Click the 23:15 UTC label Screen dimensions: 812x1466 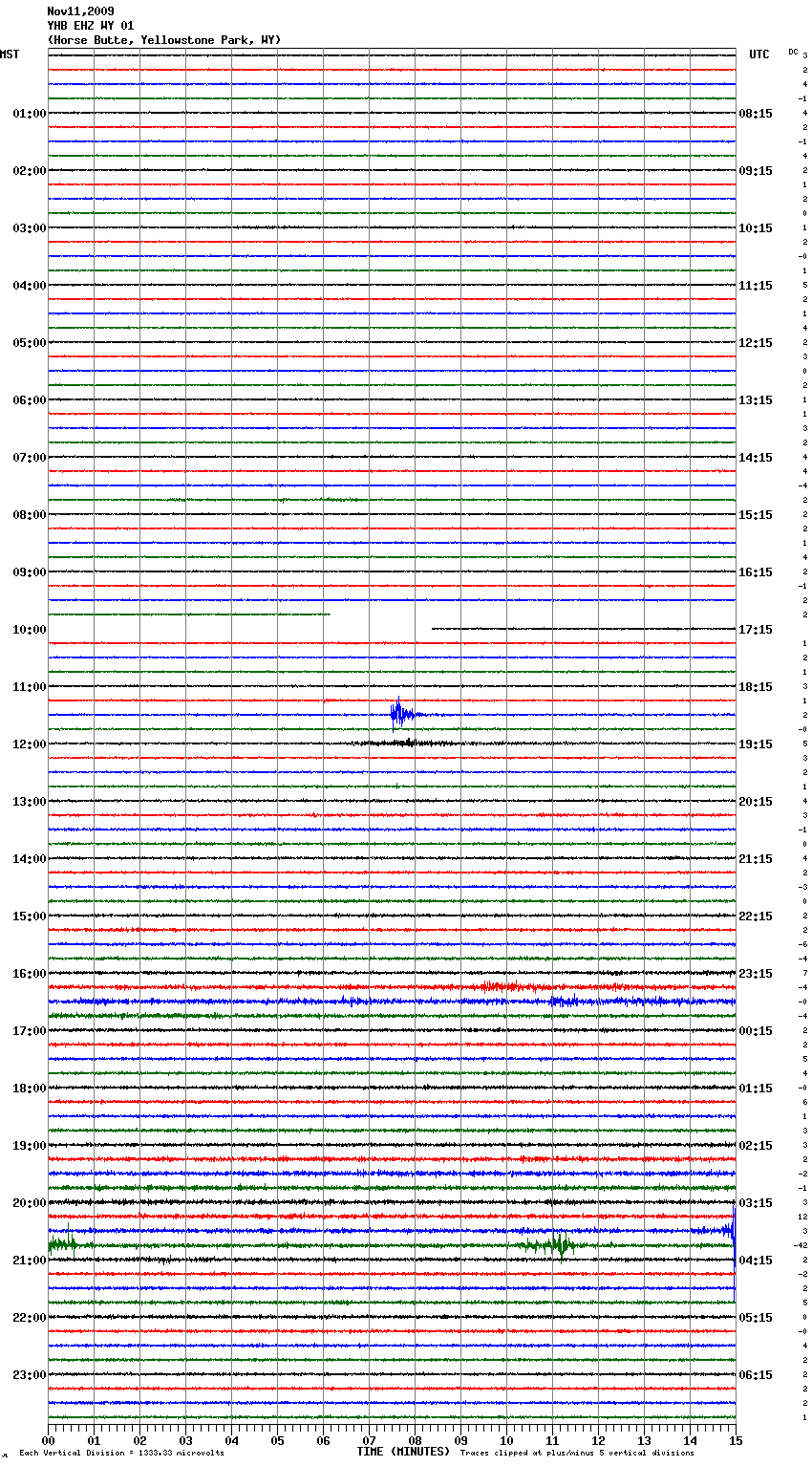[x=756, y=974]
